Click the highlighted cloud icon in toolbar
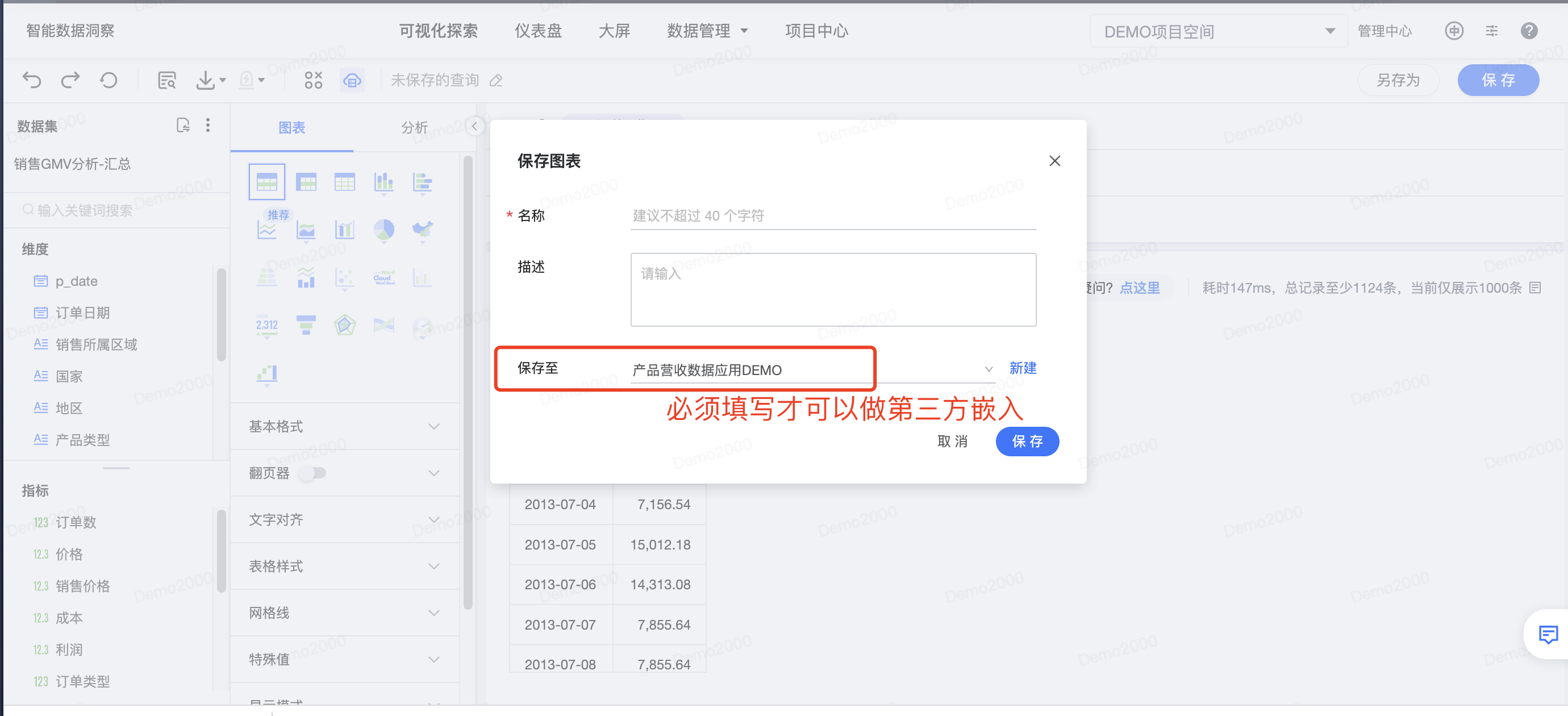The height and width of the screenshot is (716, 1568). (352, 80)
